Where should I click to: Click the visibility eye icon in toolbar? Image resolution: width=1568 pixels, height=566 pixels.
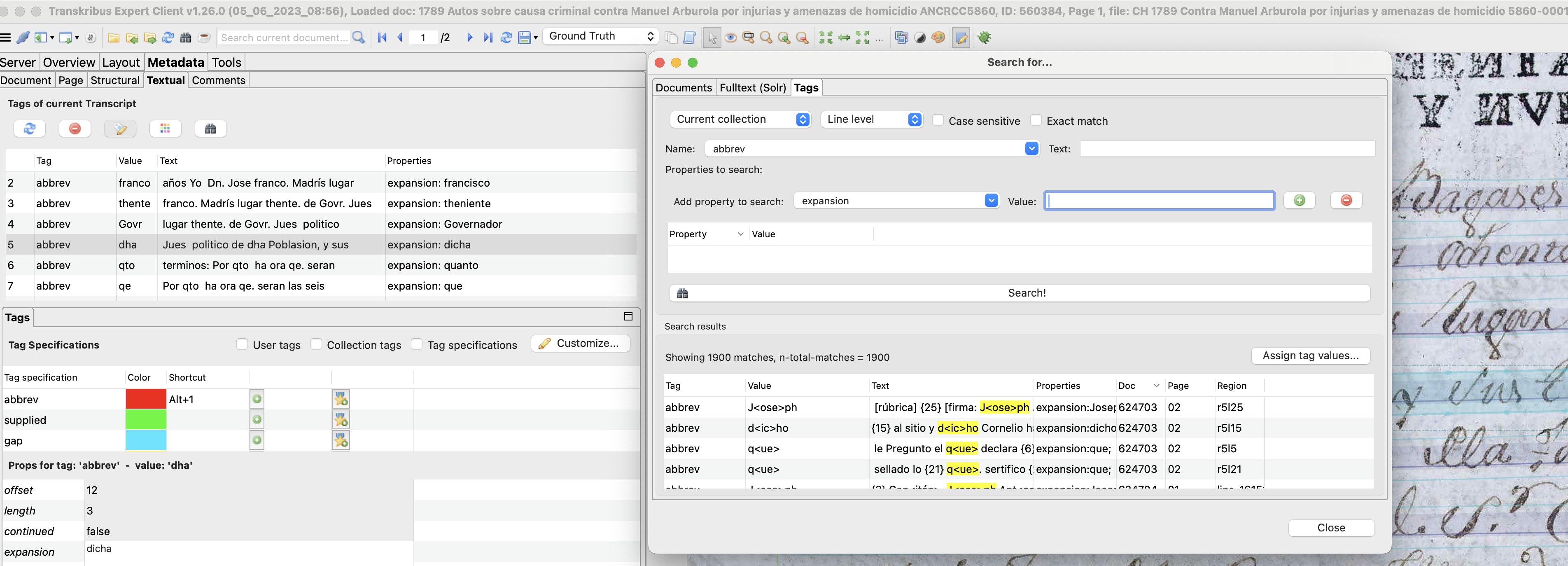(x=730, y=38)
